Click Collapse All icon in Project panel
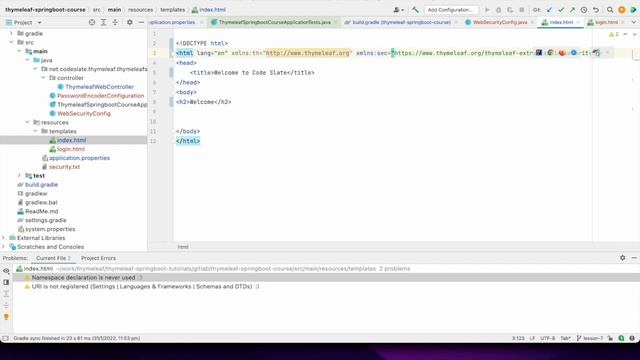The height and width of the screenshot is (360, 640). coord(115,22)
